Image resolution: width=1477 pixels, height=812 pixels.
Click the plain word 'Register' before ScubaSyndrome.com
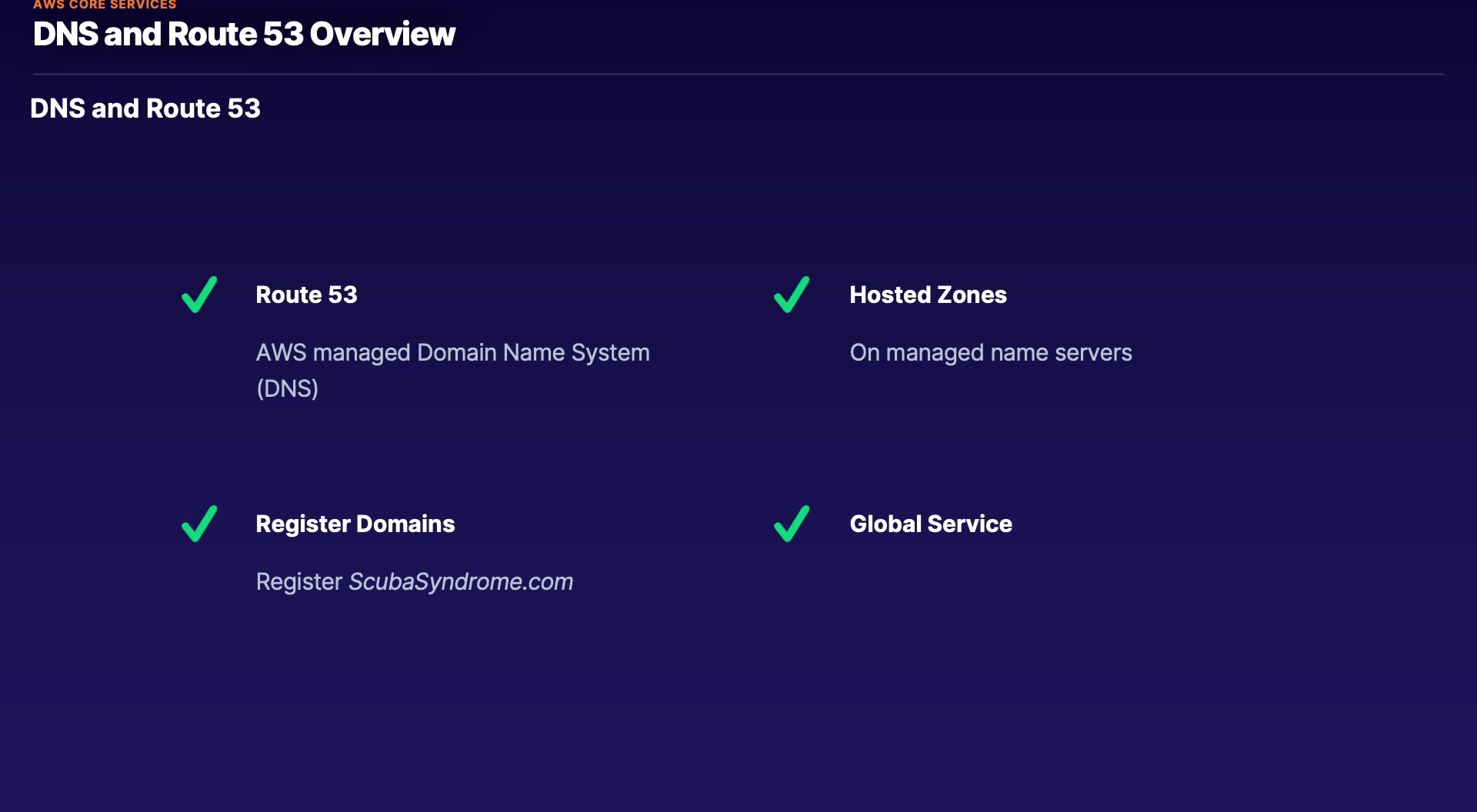click(x=298, y=581)
